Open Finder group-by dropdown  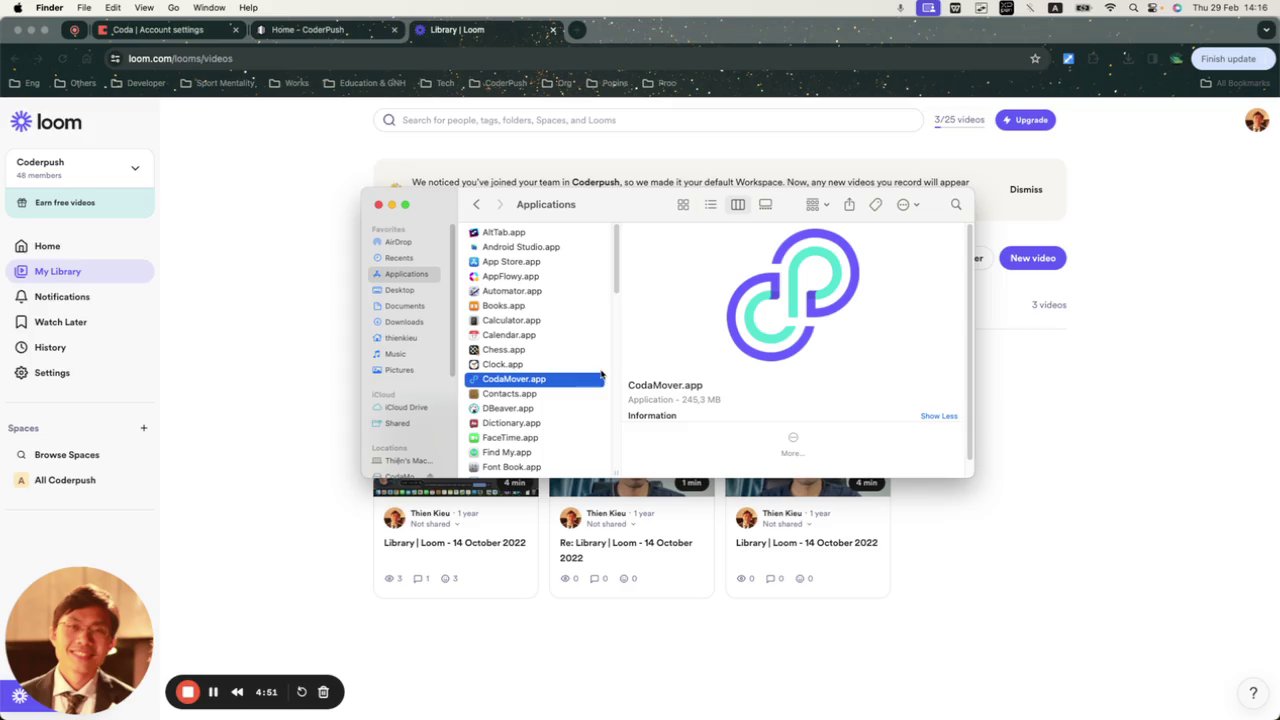818,204
